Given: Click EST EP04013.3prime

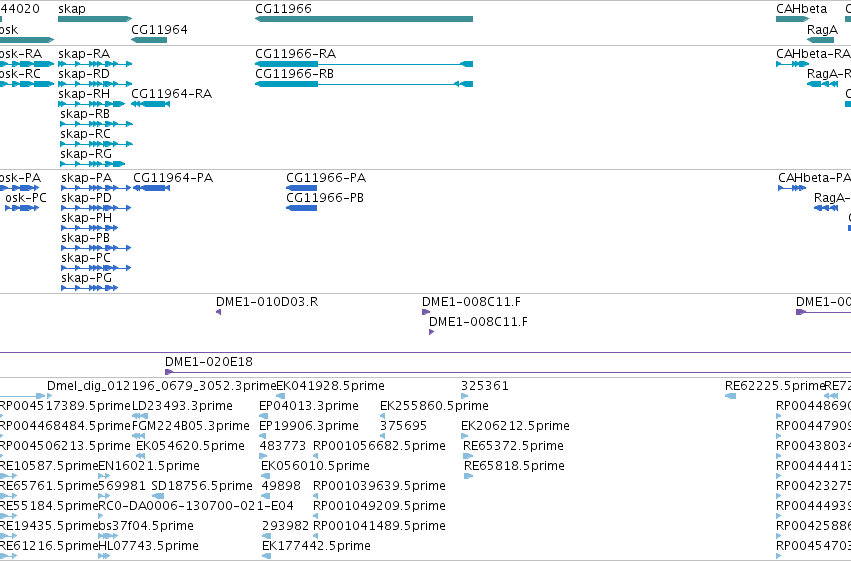Looking at the screenshot, I should (263, 416).
